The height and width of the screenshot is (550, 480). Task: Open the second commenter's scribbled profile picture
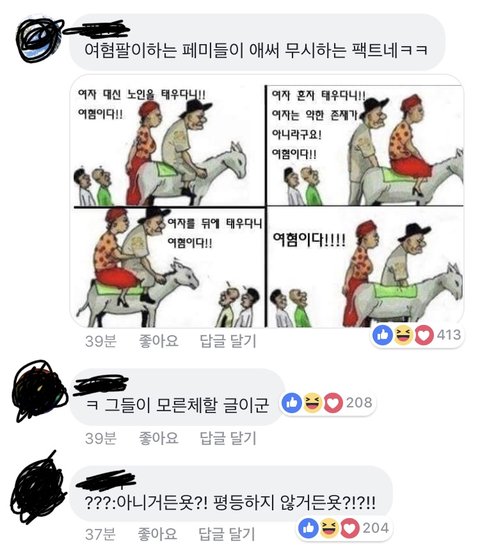39,391
